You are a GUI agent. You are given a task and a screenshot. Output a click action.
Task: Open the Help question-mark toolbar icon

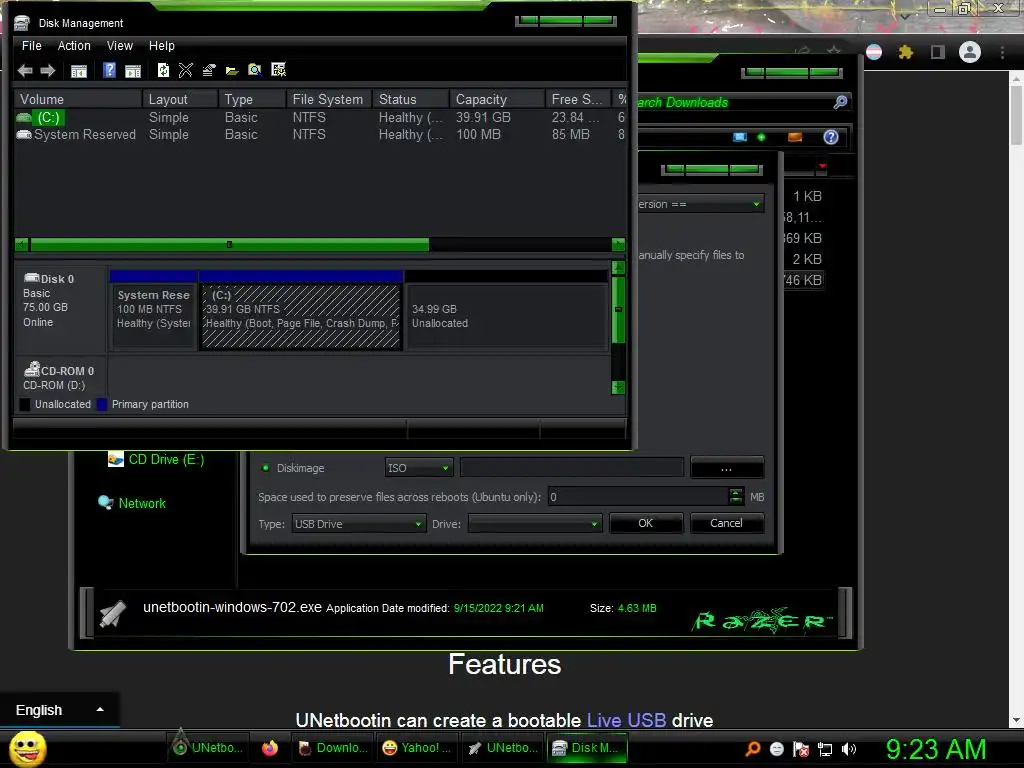click(x=109, y=70)
